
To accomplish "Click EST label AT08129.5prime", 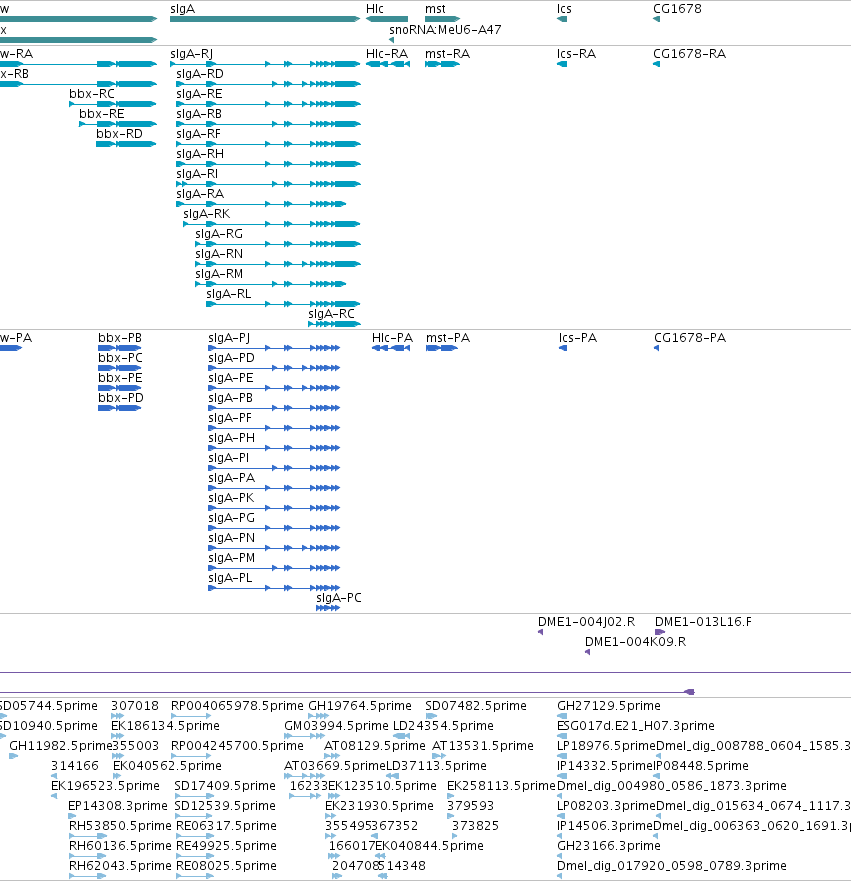I will (375, 746).
